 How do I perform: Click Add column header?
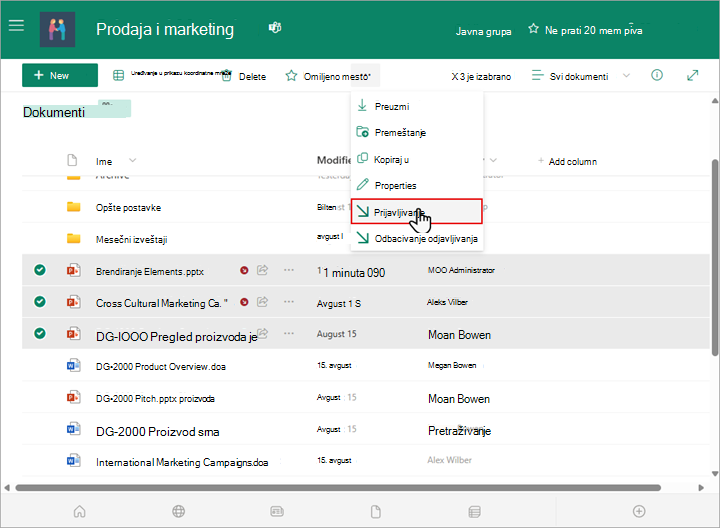pyautogui.click(x=568, y=161)
